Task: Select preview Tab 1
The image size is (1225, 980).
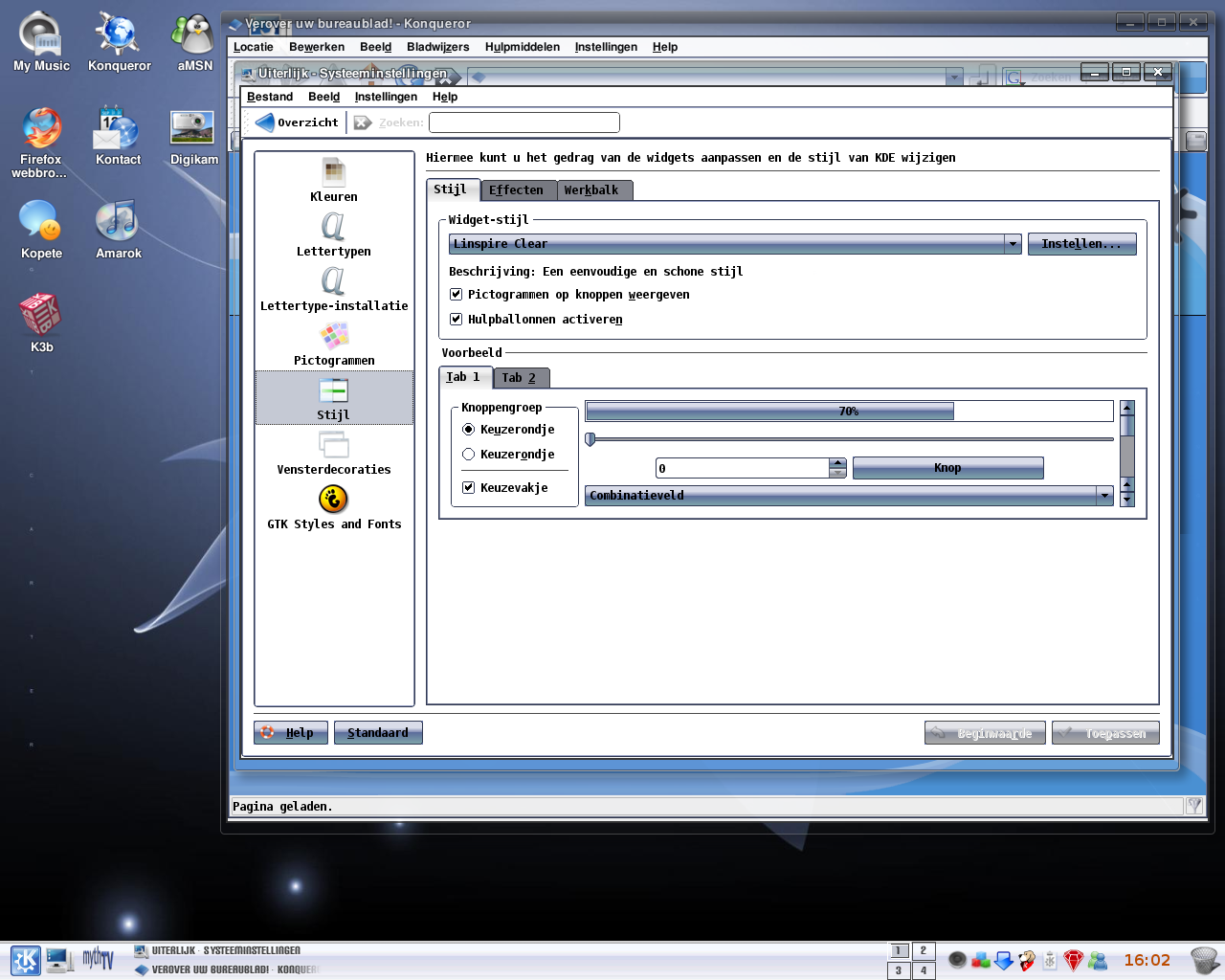Action: pyautogui.click(x=464, y=377)
